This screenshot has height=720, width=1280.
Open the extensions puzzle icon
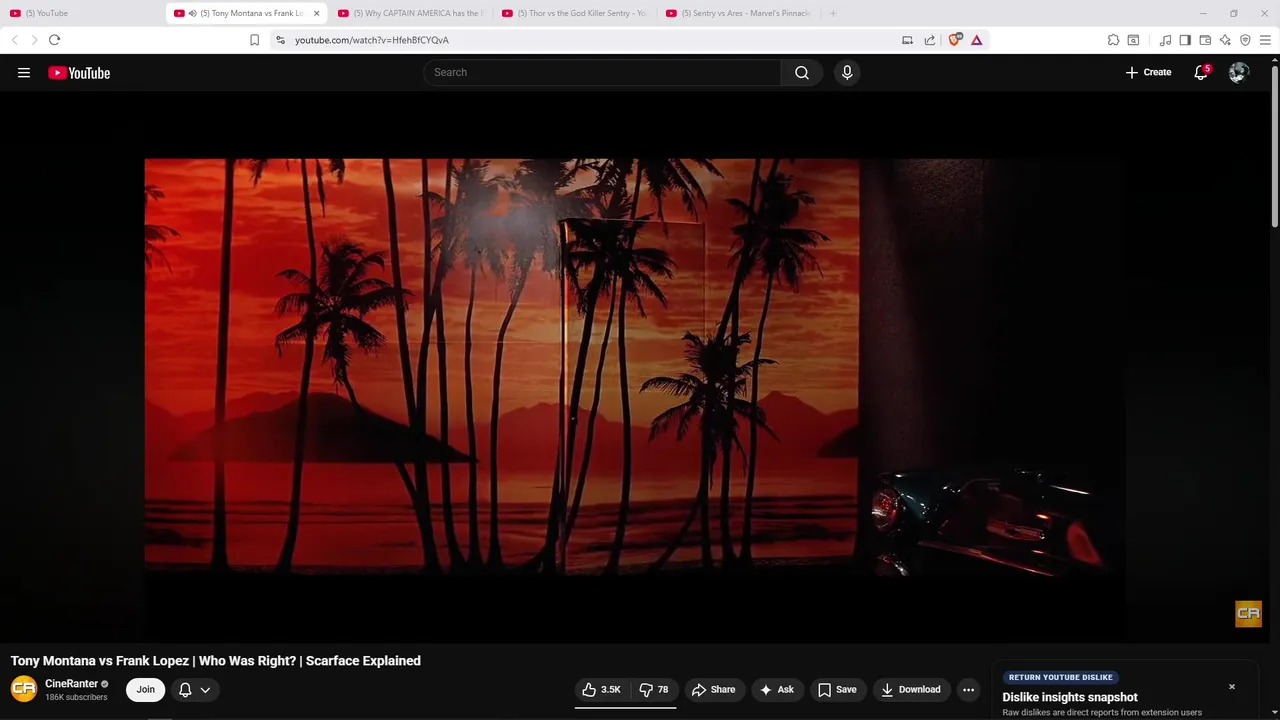pos(1113,40)
